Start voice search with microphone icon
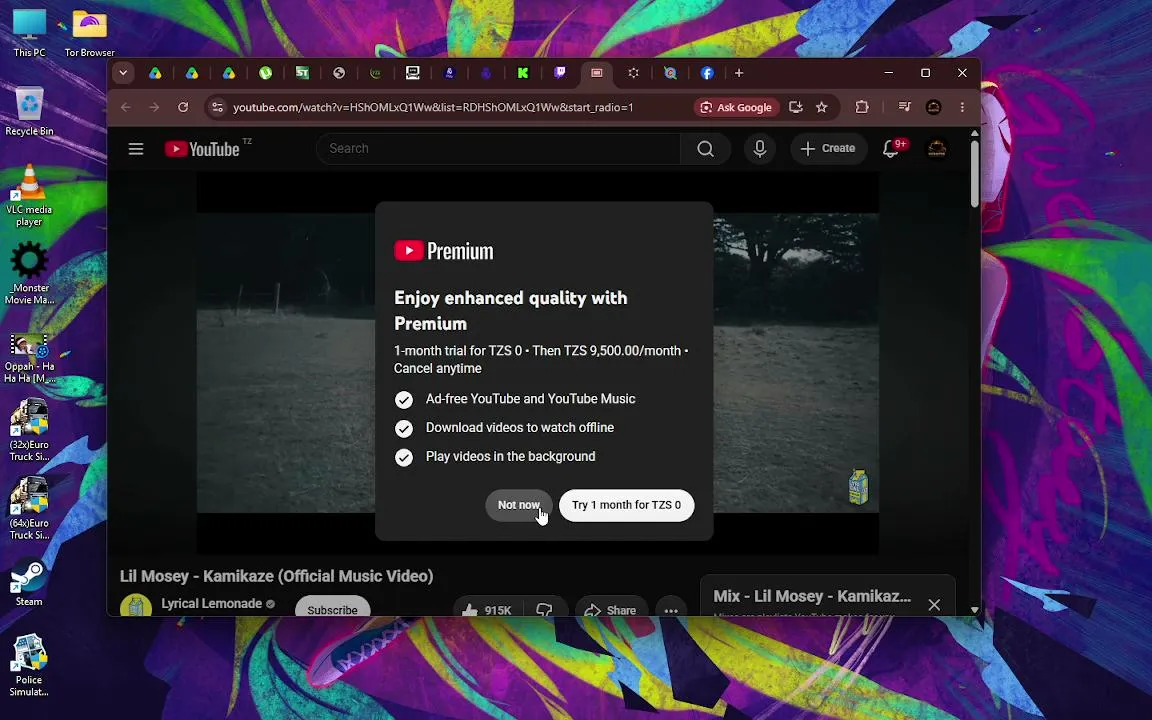This screenshot has height=720, width=1152. click(760, 149)
